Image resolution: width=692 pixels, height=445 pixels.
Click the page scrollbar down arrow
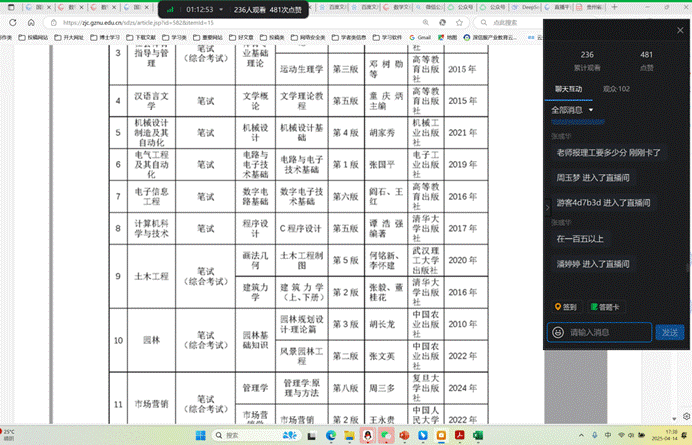pyautogui.click(x=674, y=419)
